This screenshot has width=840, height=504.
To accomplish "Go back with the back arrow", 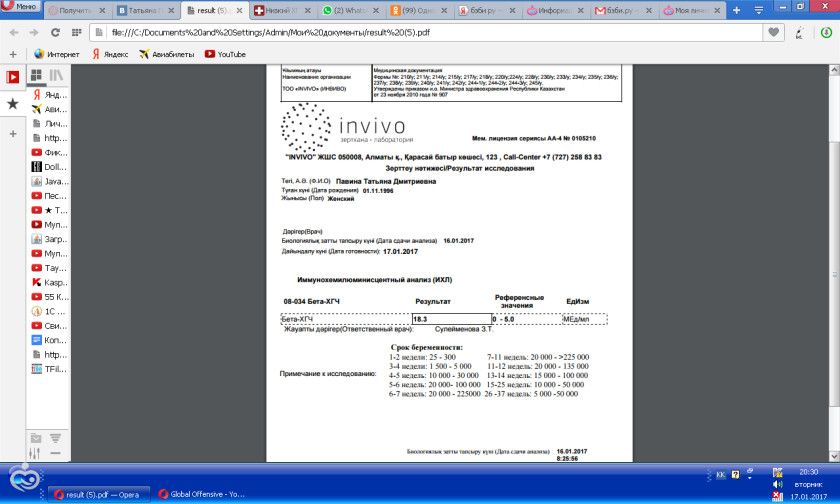I will [14, 33].
